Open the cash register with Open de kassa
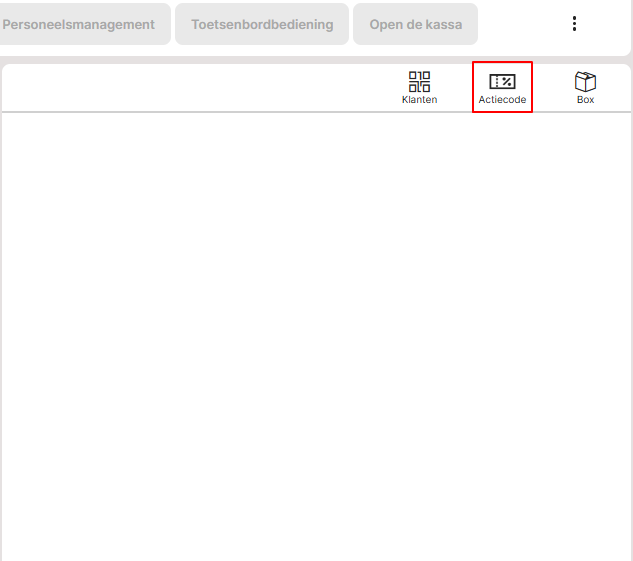 [x=415, y=24]
